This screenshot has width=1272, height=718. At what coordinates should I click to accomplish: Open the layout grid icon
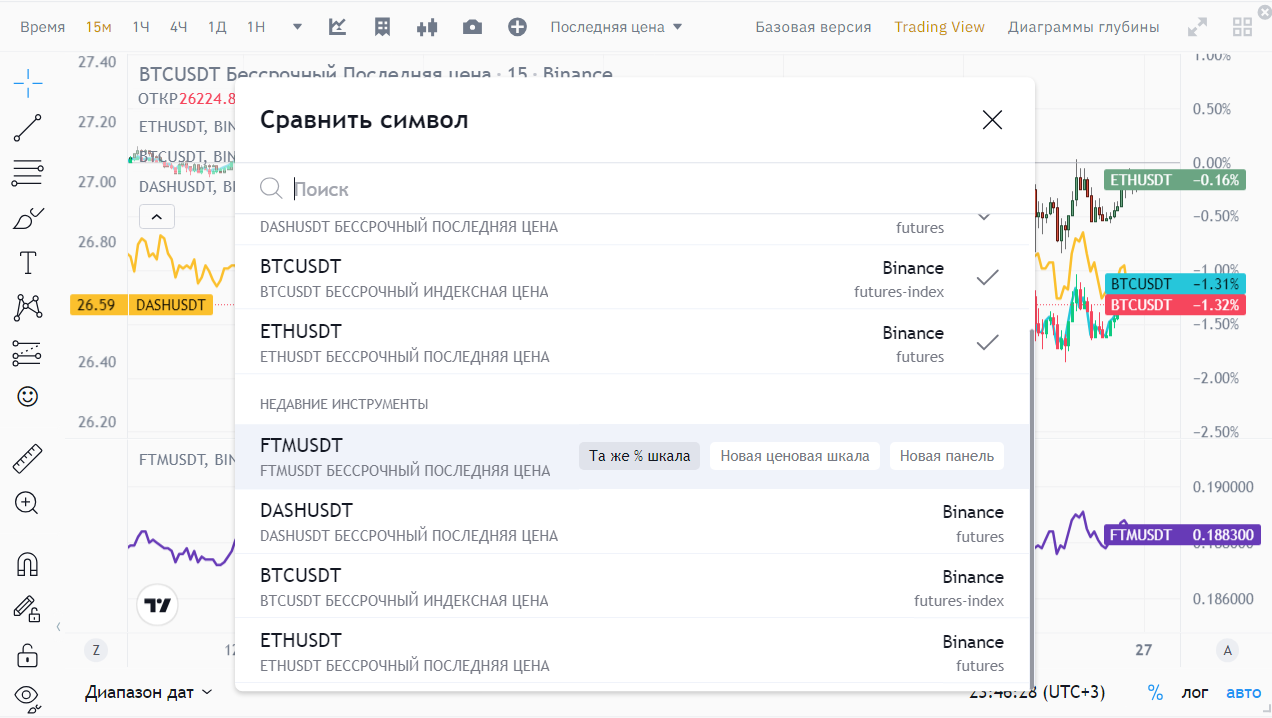[1243, 27]
